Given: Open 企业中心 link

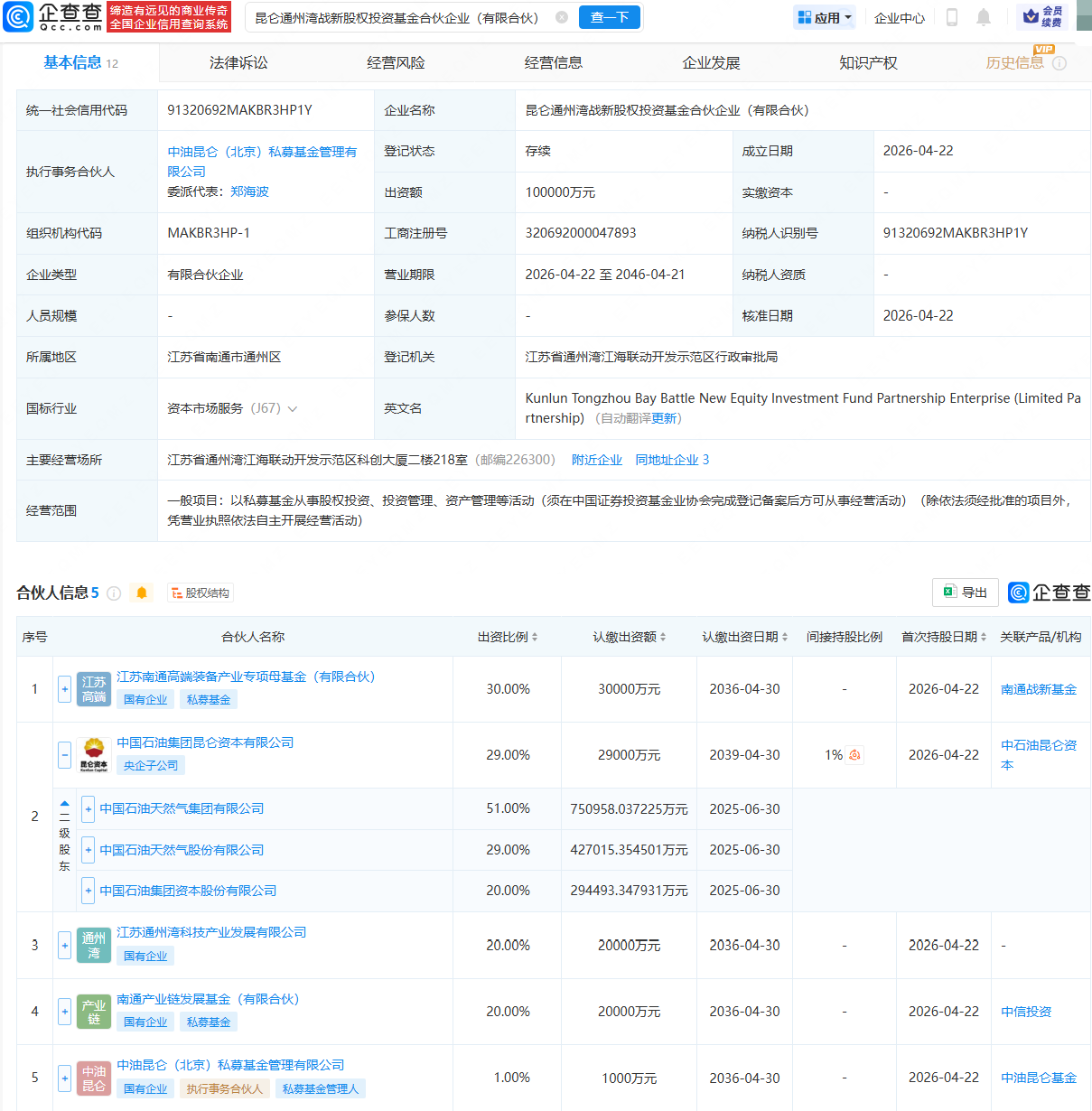Looking at the screenshot, I should coord(900,18).
